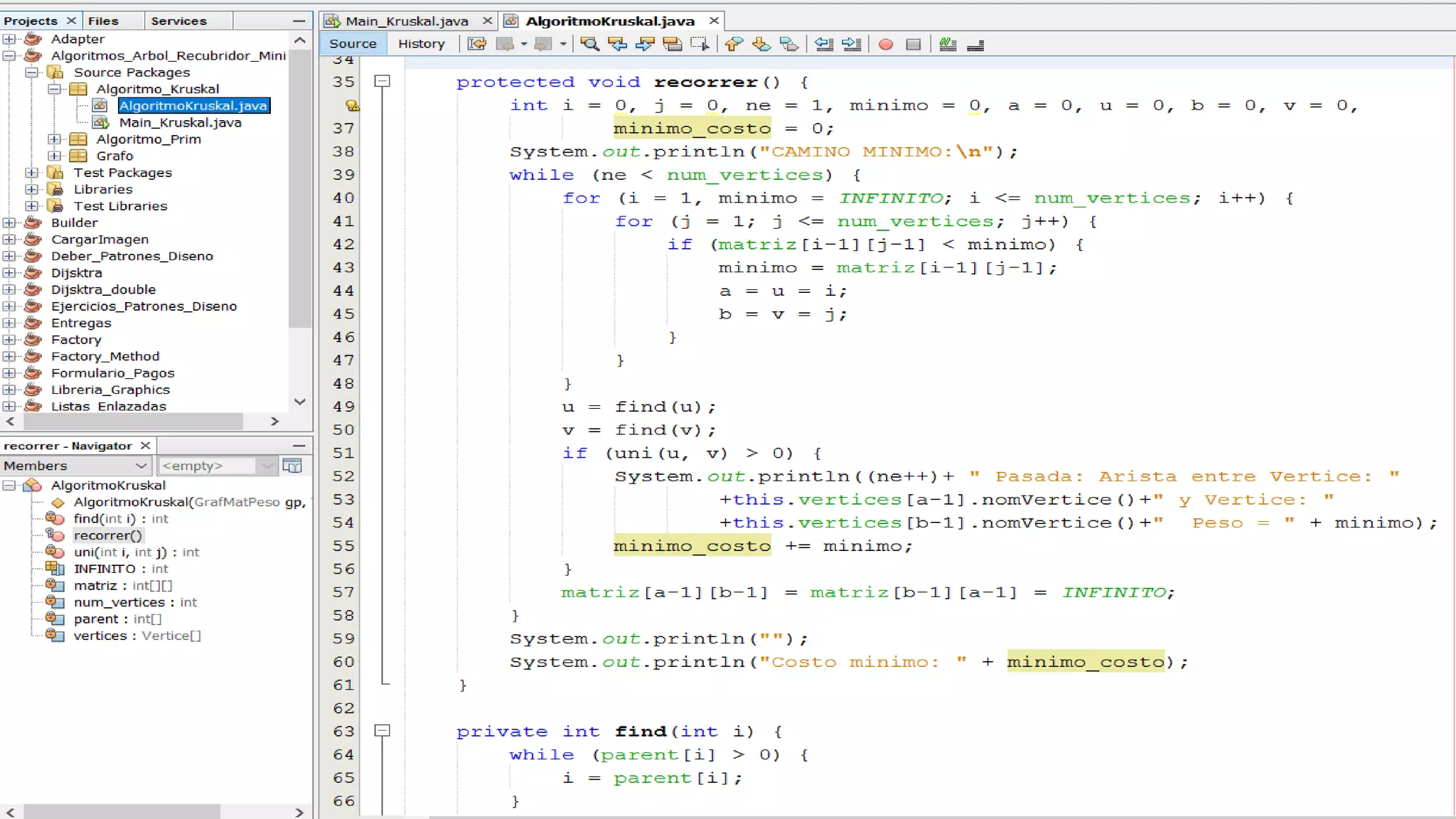This screenshot has width=1456, height=819.
Task: Click the Find Selection magnifier icon
Action: tap(589, 44)
